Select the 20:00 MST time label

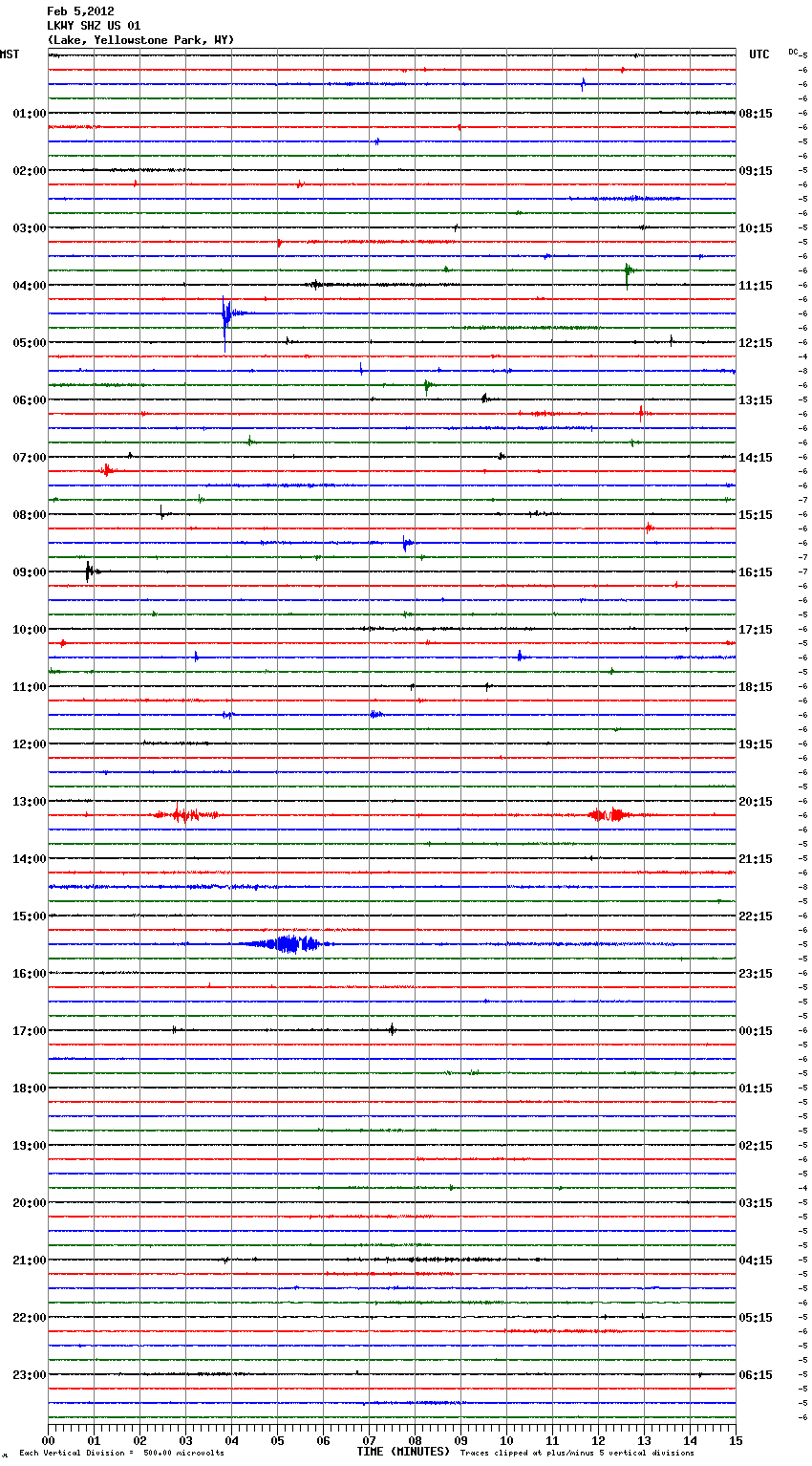(29, 1203)
